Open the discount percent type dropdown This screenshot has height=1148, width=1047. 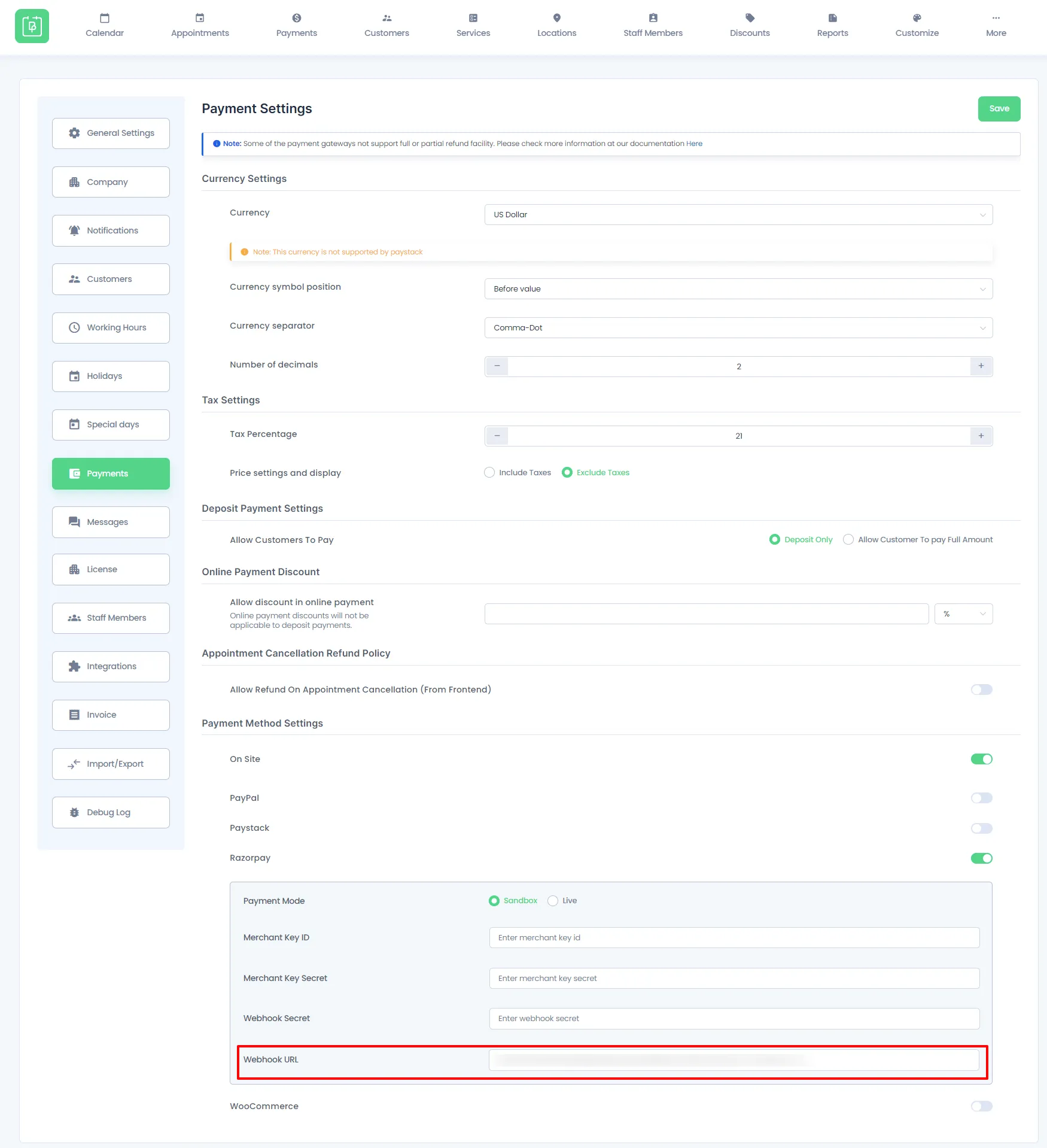click(963, 614)
